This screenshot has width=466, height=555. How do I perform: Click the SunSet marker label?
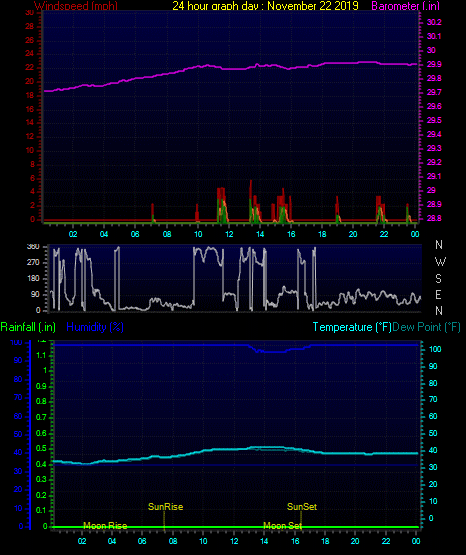click(x=302, y=507)
